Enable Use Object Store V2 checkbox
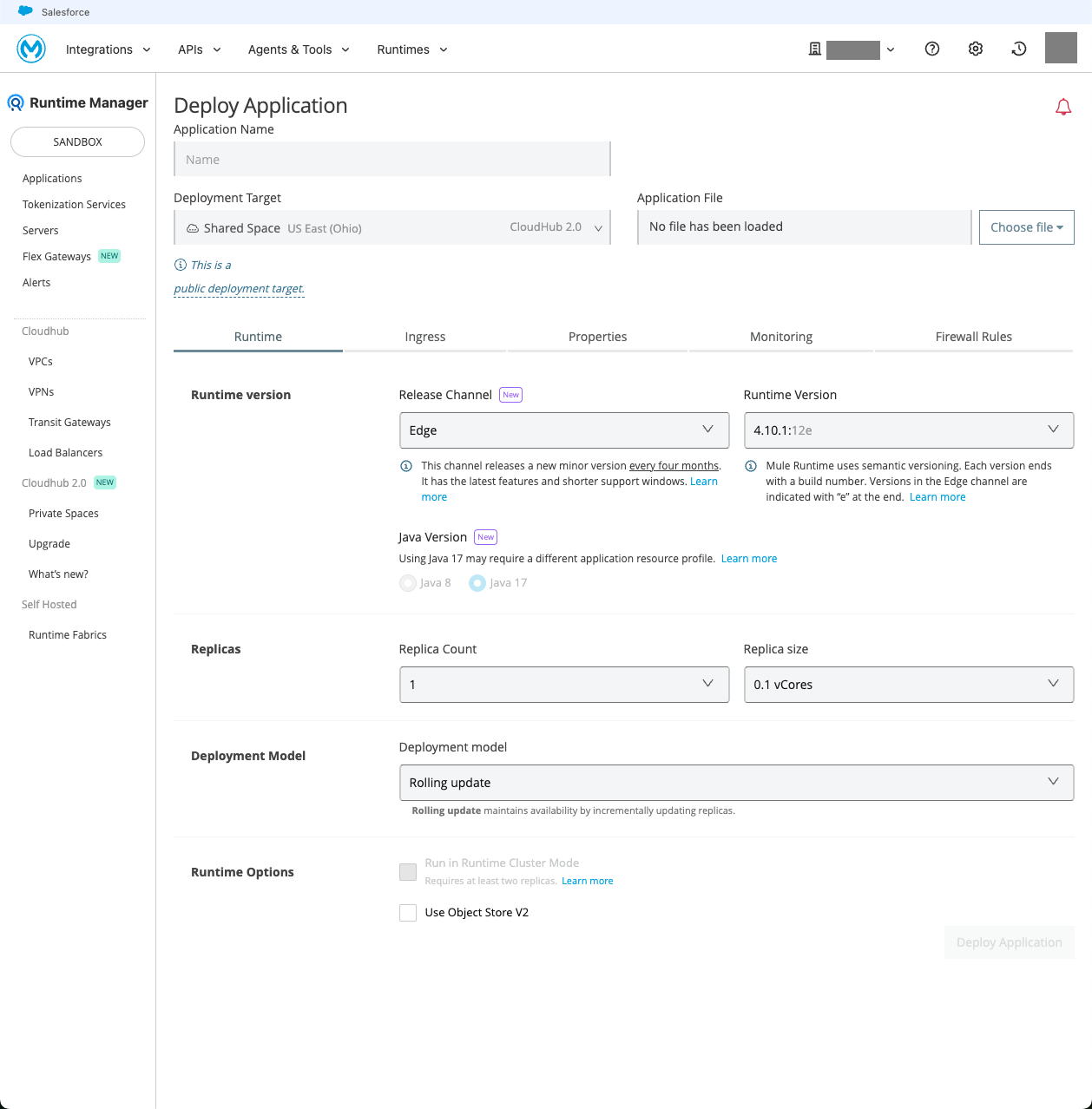This screenshot has height=1109, width=1092. tap(408, 913)
